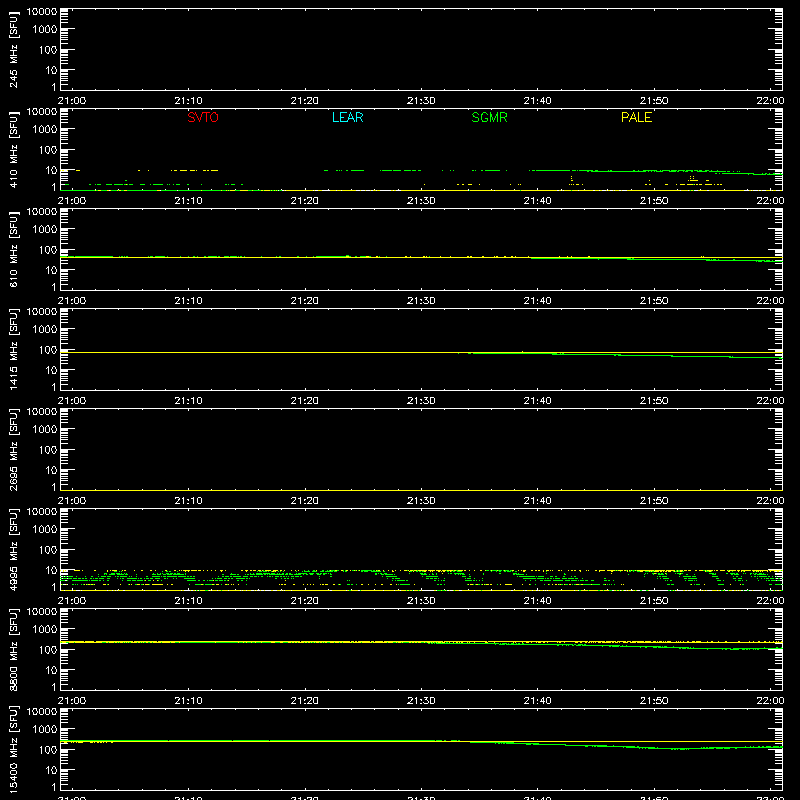Click 22:00 tick under the 245 MHz panel

point(770,101)
